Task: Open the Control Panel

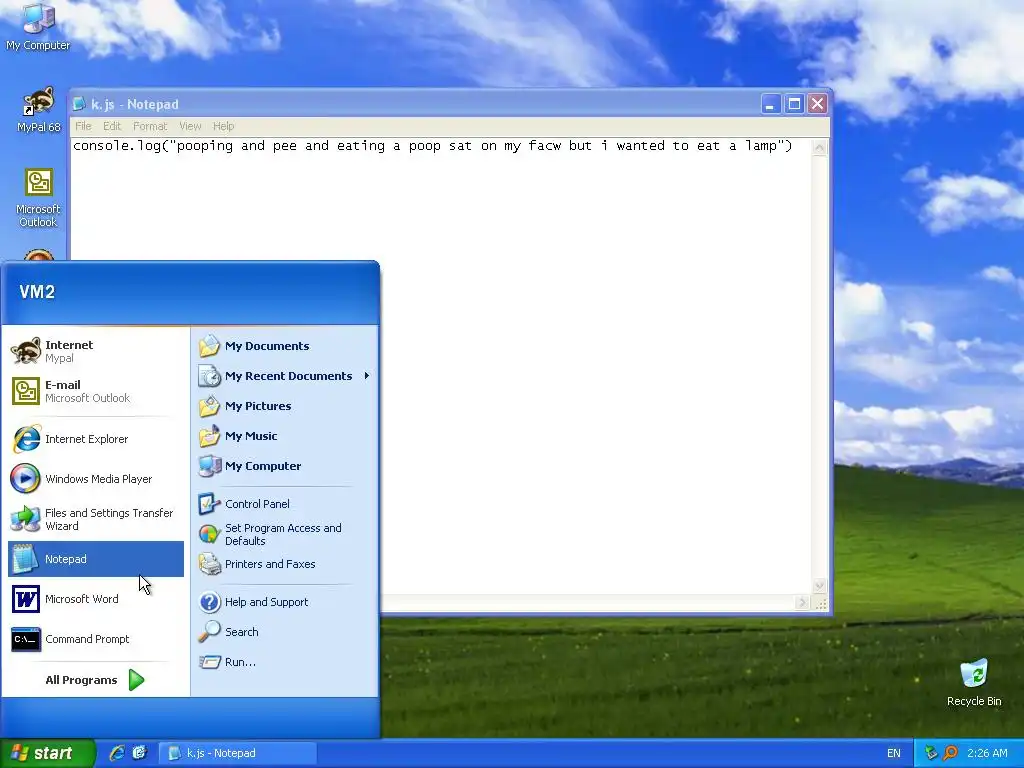Action: click(x=285, y=504)
